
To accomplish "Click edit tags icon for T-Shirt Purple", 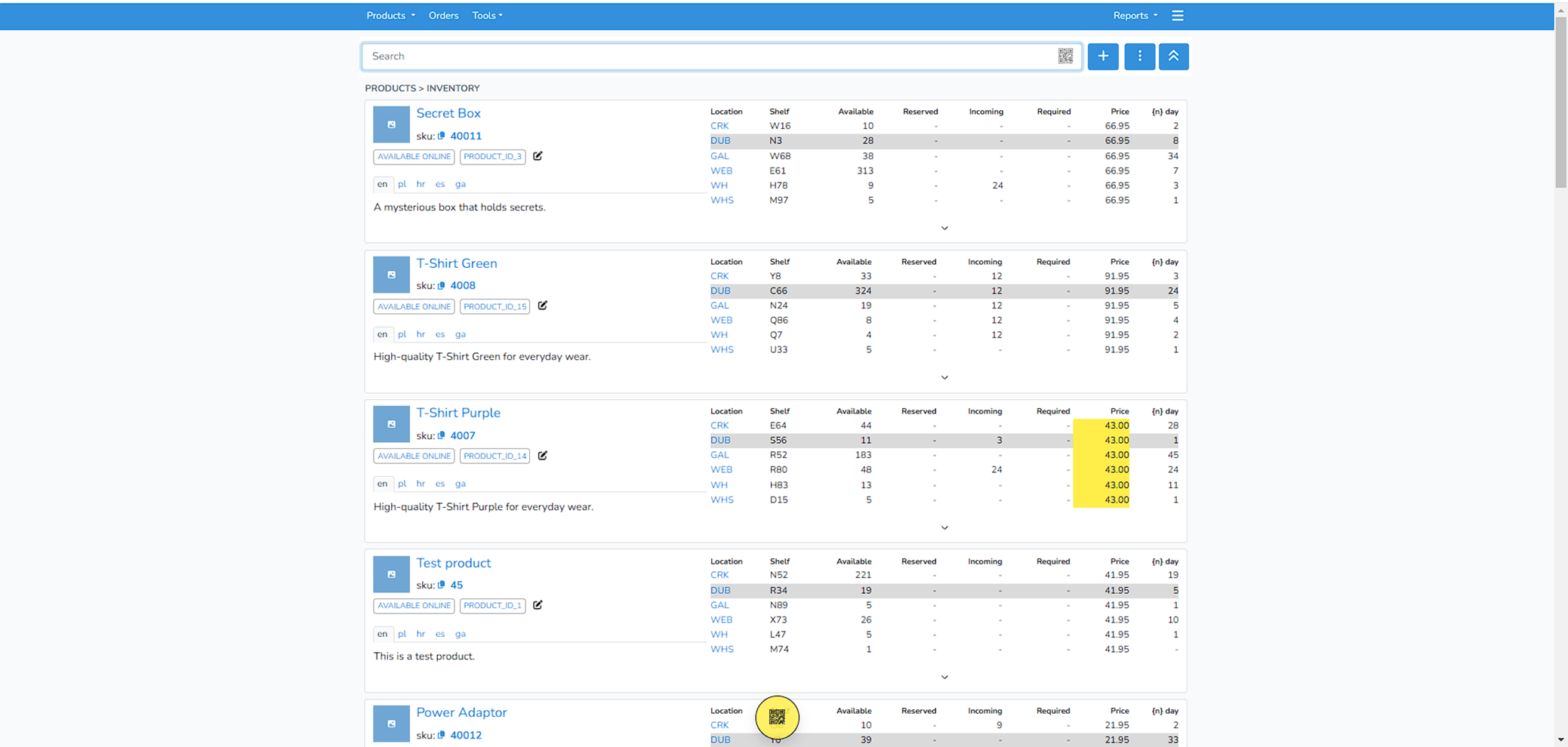I will click(542, 456).
